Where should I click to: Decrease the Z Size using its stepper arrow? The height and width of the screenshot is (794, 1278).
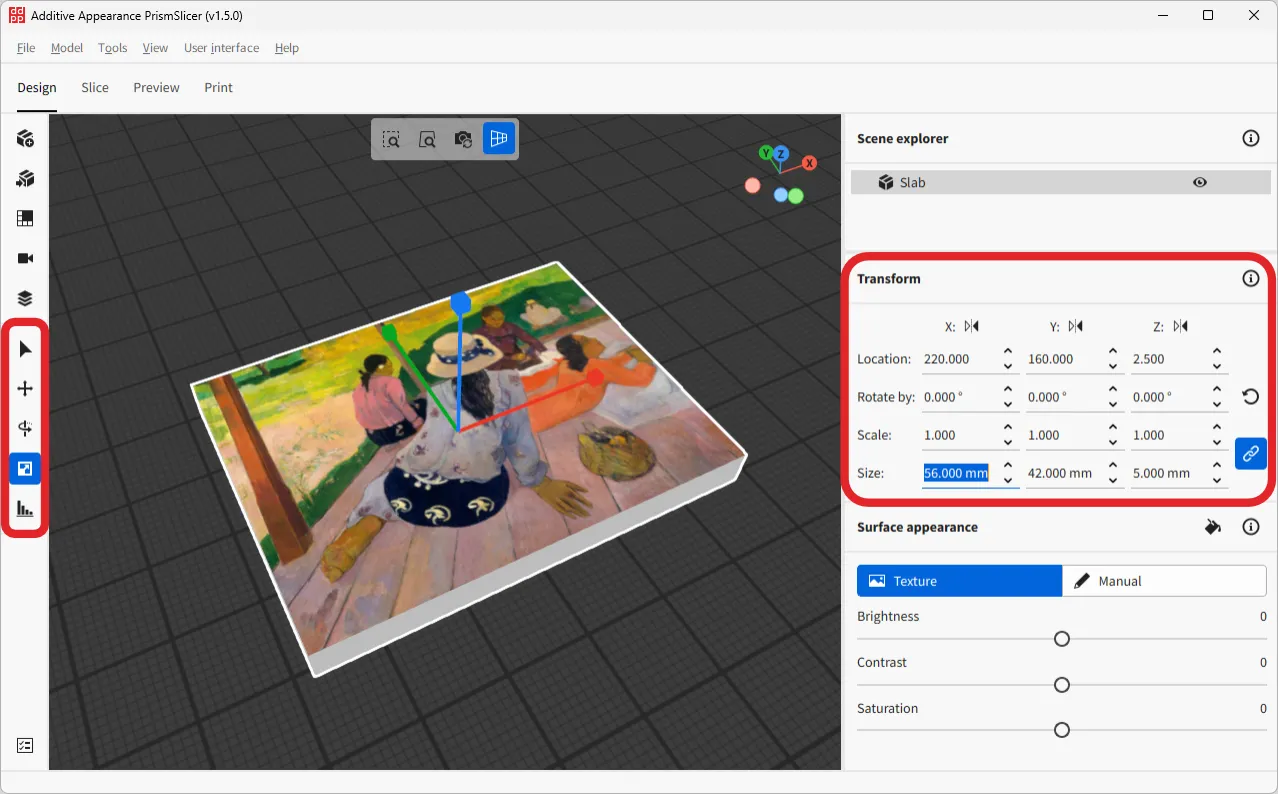(1217, 479)
